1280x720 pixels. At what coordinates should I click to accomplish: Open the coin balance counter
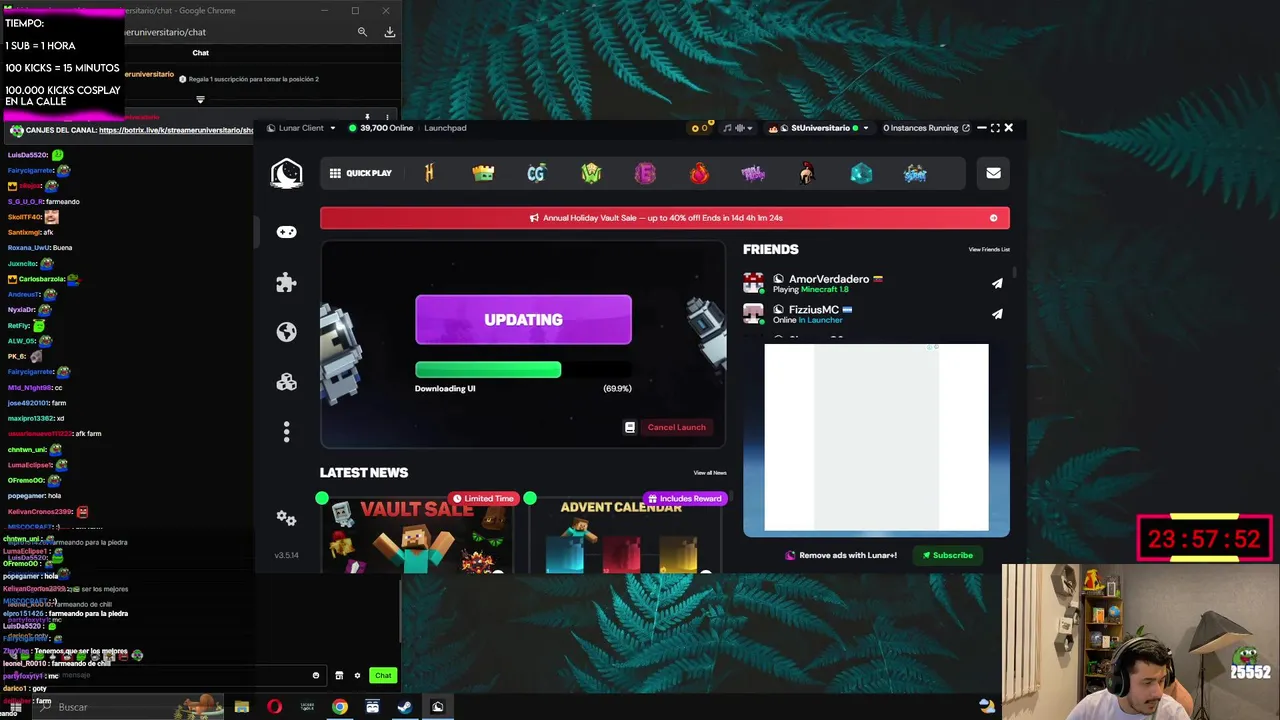pos(700,128)
